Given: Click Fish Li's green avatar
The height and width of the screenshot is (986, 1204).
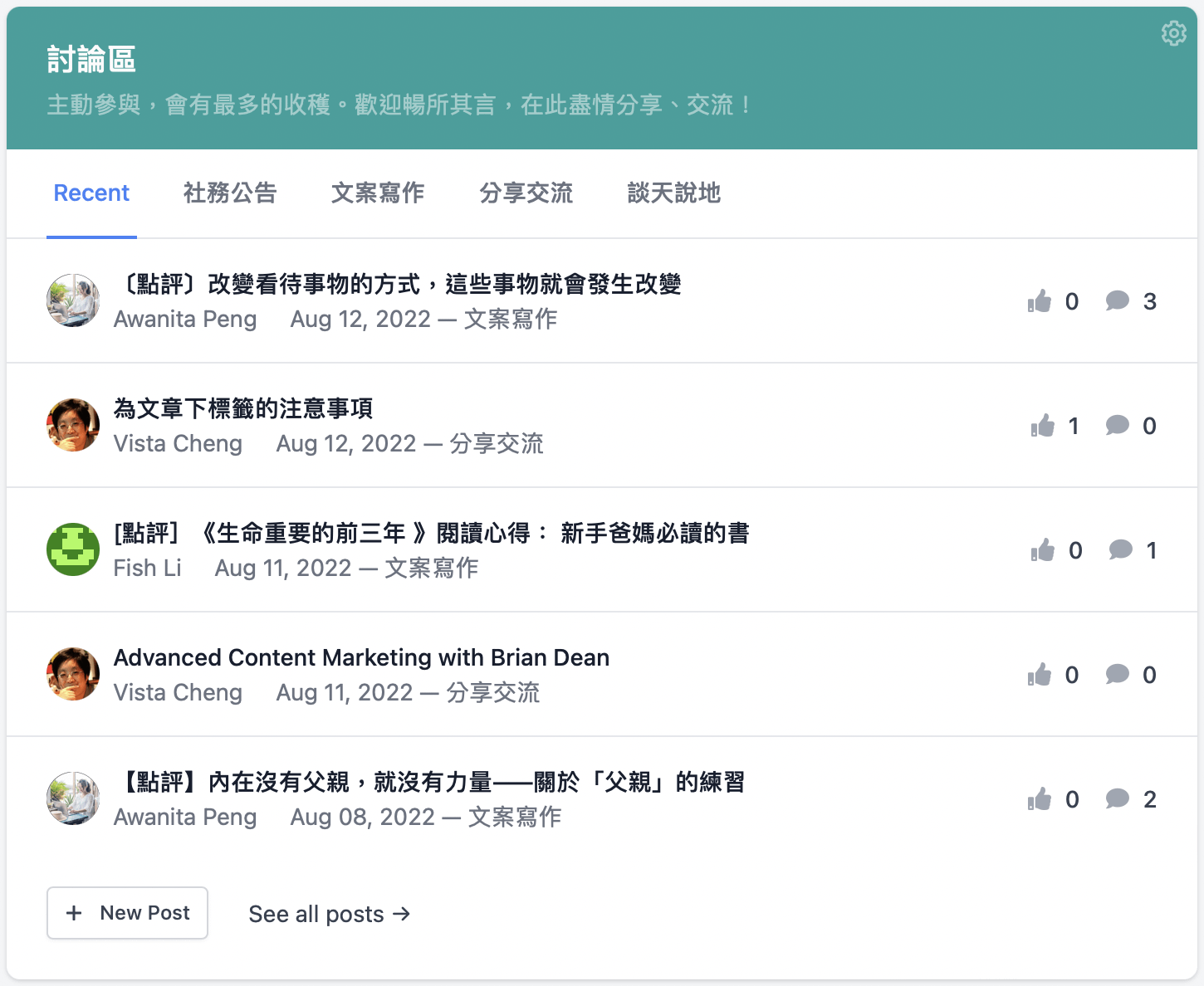Looking at the screenshot, I should 73,549.
